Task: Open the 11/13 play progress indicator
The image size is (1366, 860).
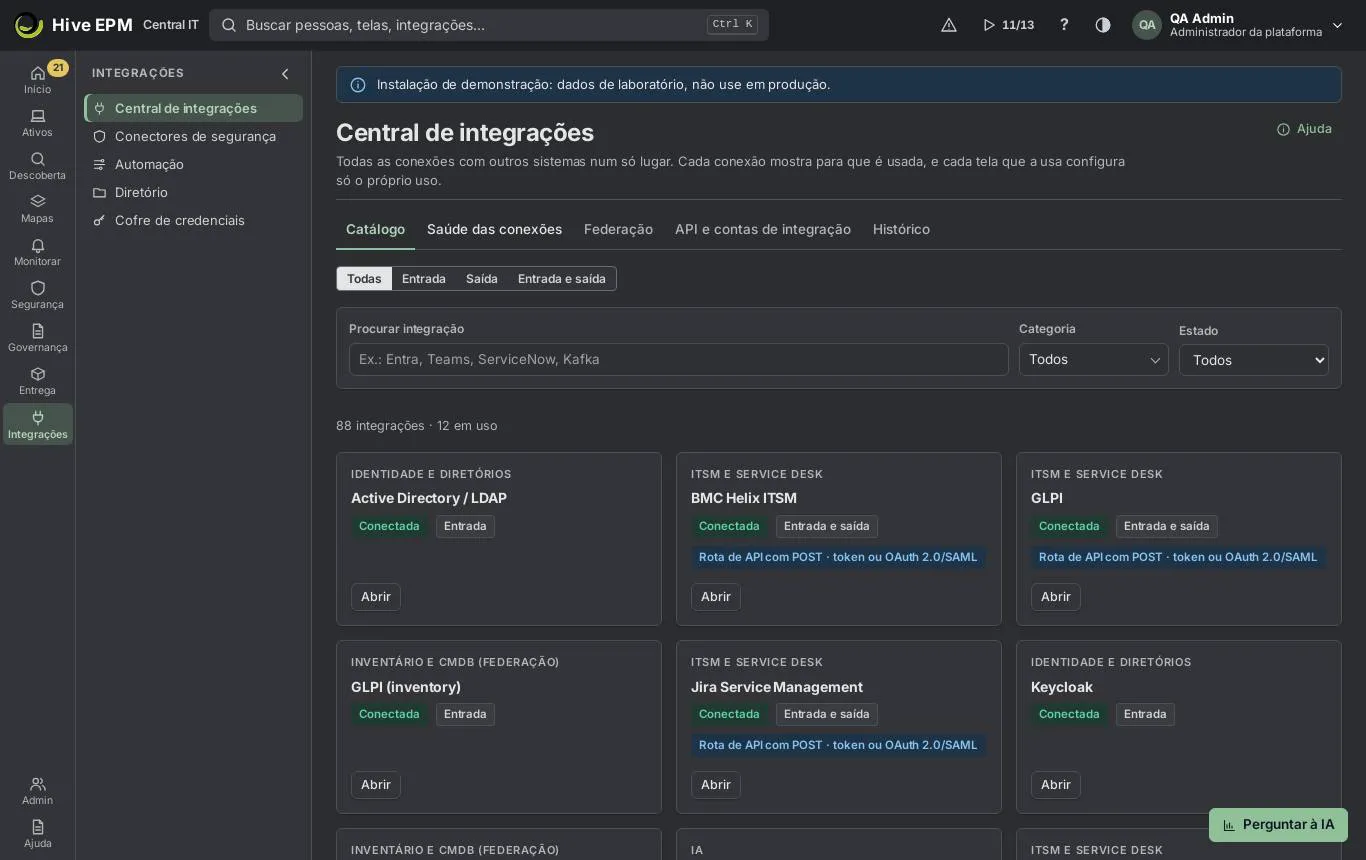Action: (1008, 25)
